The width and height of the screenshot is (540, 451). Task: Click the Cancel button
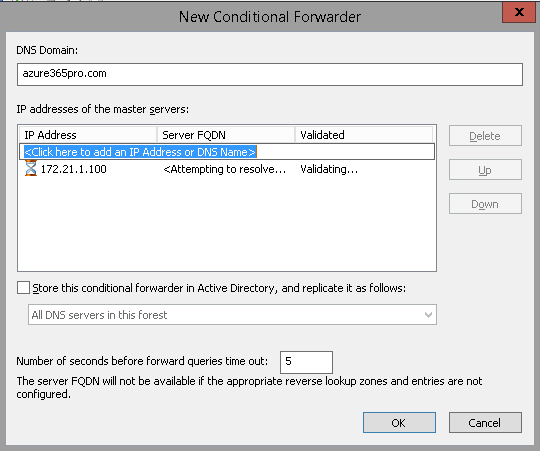(x=485, y=422)
